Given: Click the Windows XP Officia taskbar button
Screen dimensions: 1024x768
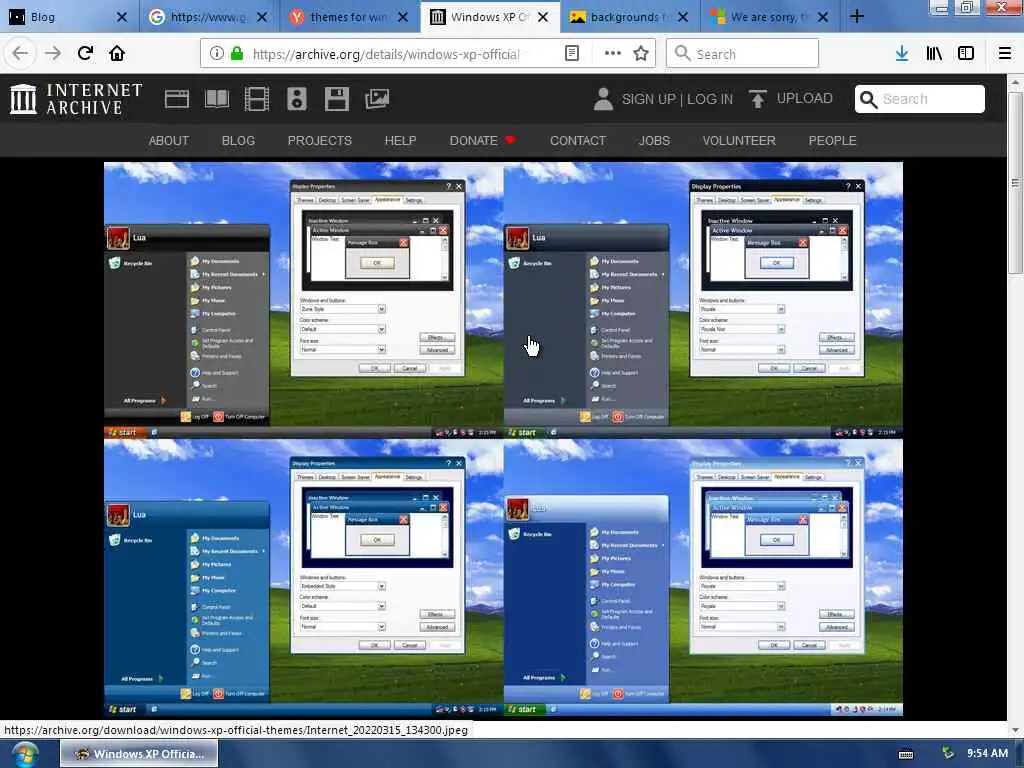Looking at the screenshot, I should [x=139, y=754].
